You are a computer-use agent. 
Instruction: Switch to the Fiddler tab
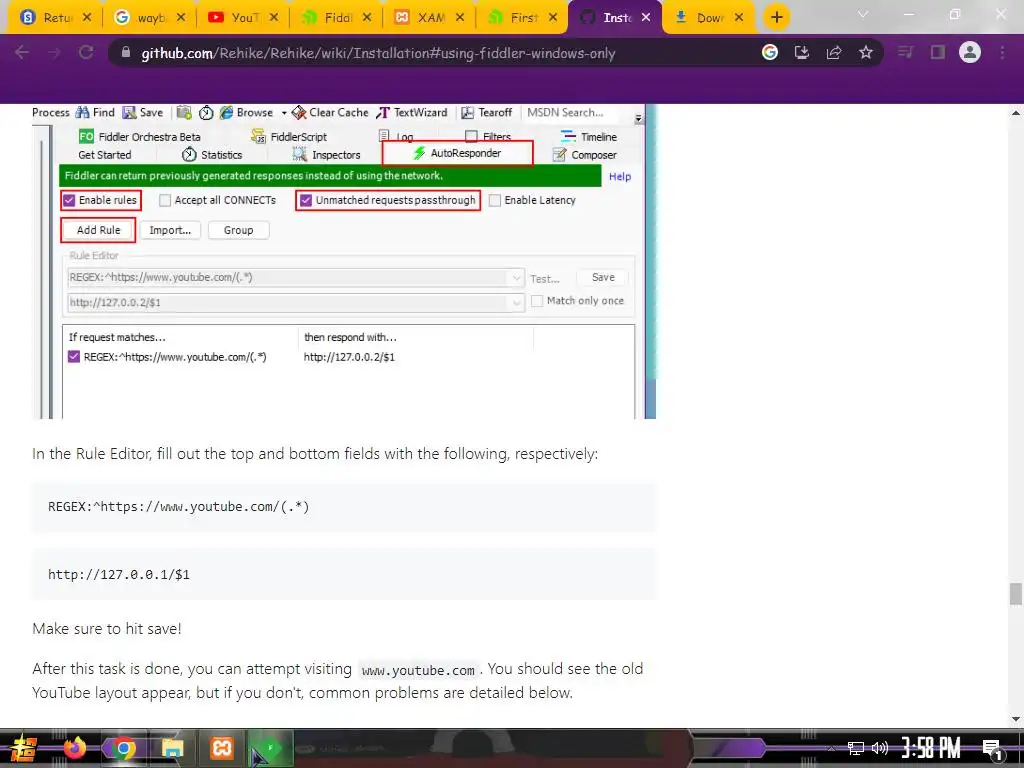coord(336,18)
